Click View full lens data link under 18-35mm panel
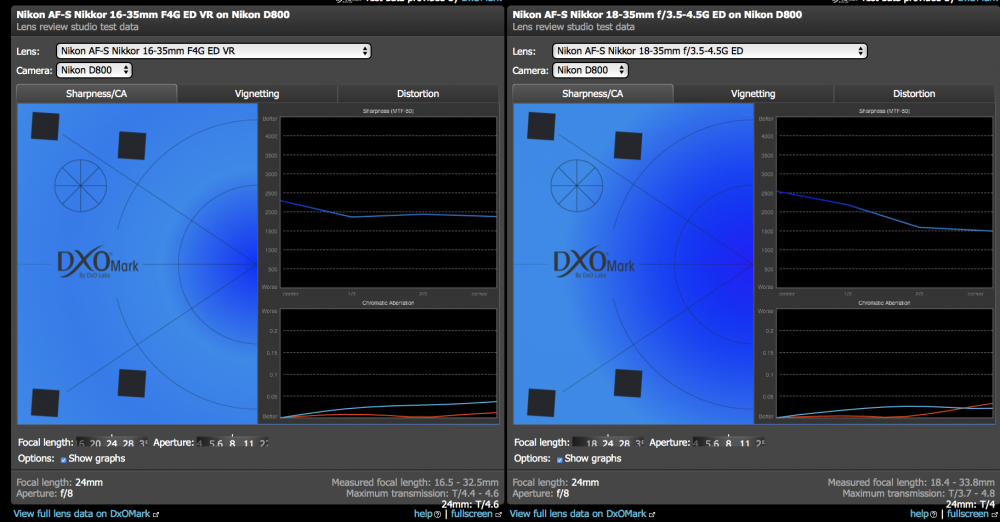Image resolution: width=1000 pixels, height=522 pixels. tap(578, 514)
